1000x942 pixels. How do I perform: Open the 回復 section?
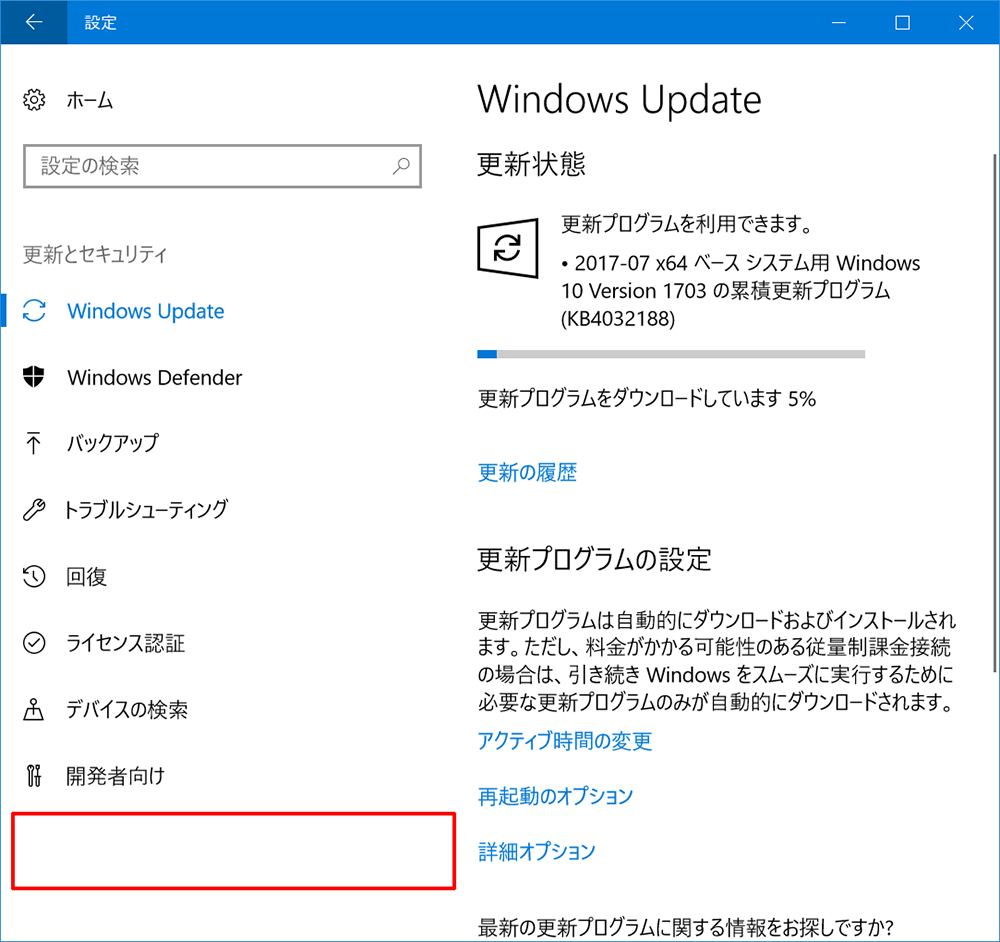coord(86,577)
